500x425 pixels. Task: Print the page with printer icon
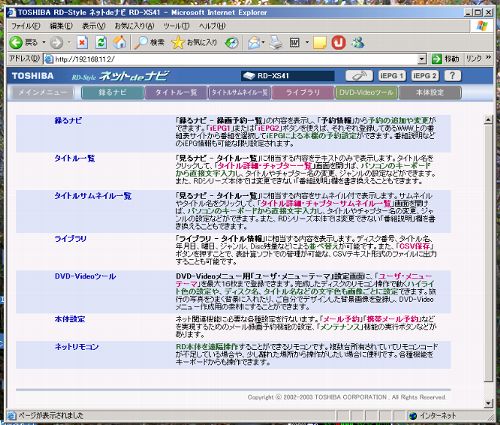click(275, 43)
